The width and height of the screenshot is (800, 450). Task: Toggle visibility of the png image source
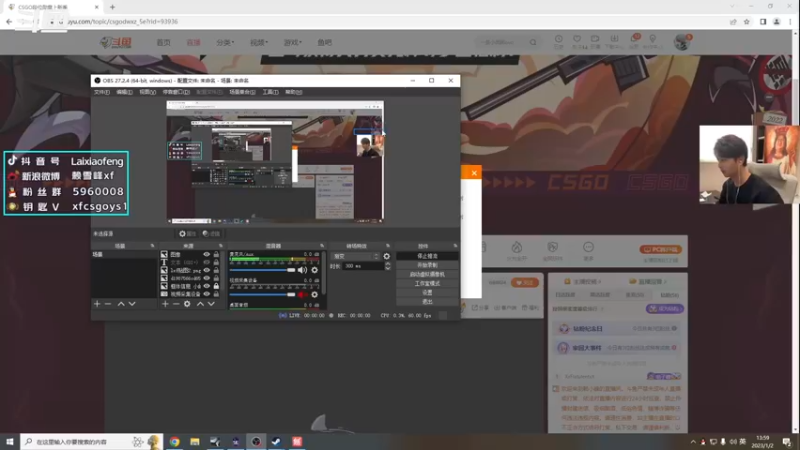(207, 270)
